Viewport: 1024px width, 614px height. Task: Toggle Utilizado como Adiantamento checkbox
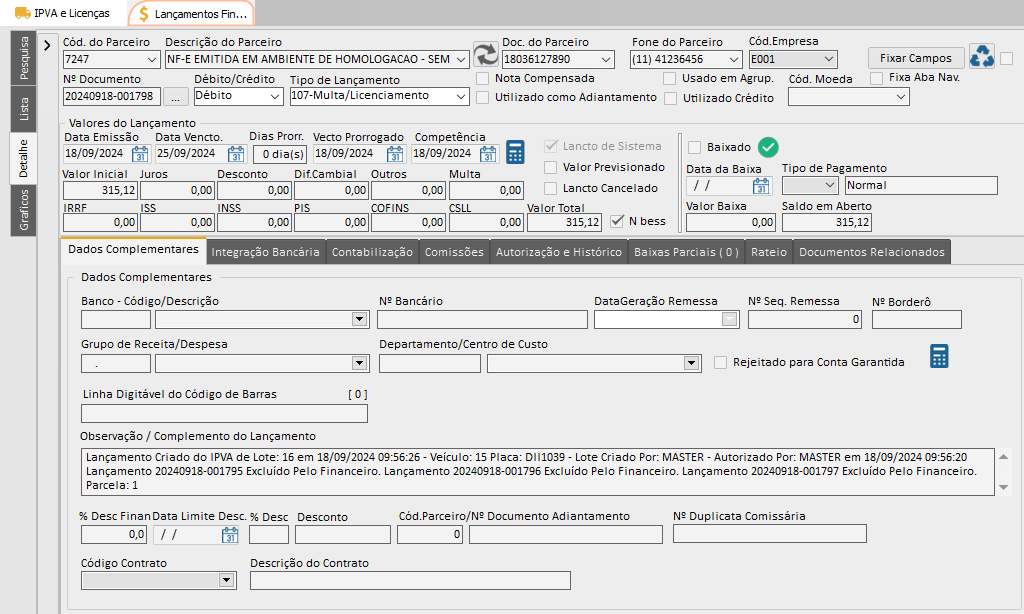tap(483, 97)
